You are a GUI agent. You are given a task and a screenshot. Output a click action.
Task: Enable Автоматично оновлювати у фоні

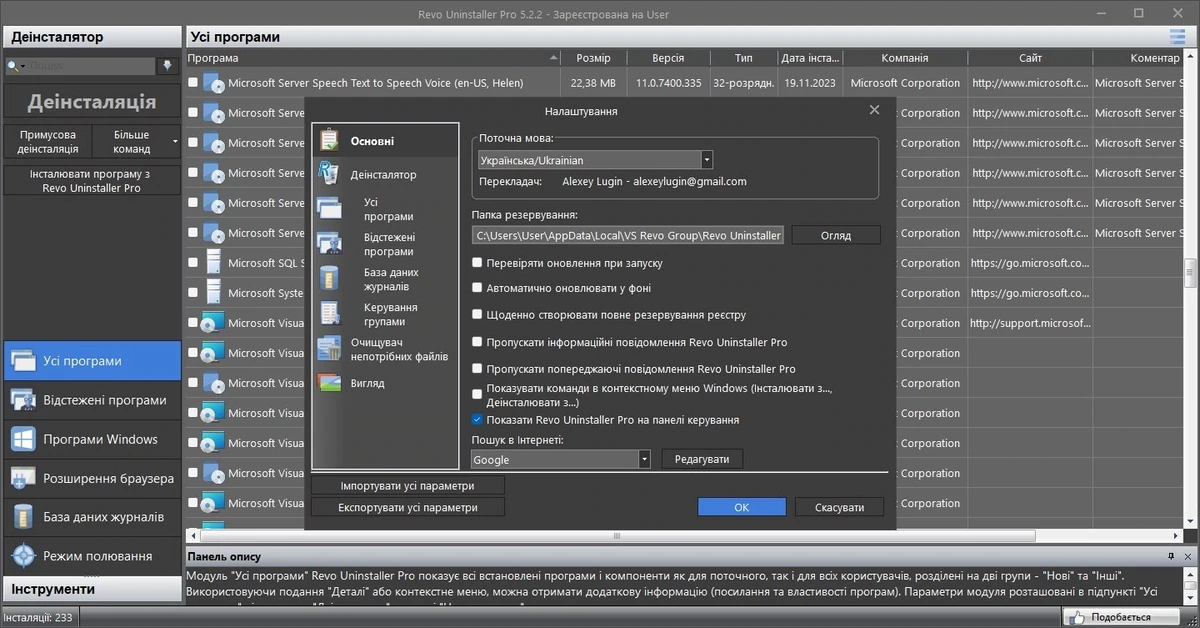click(x=478, y=288)
